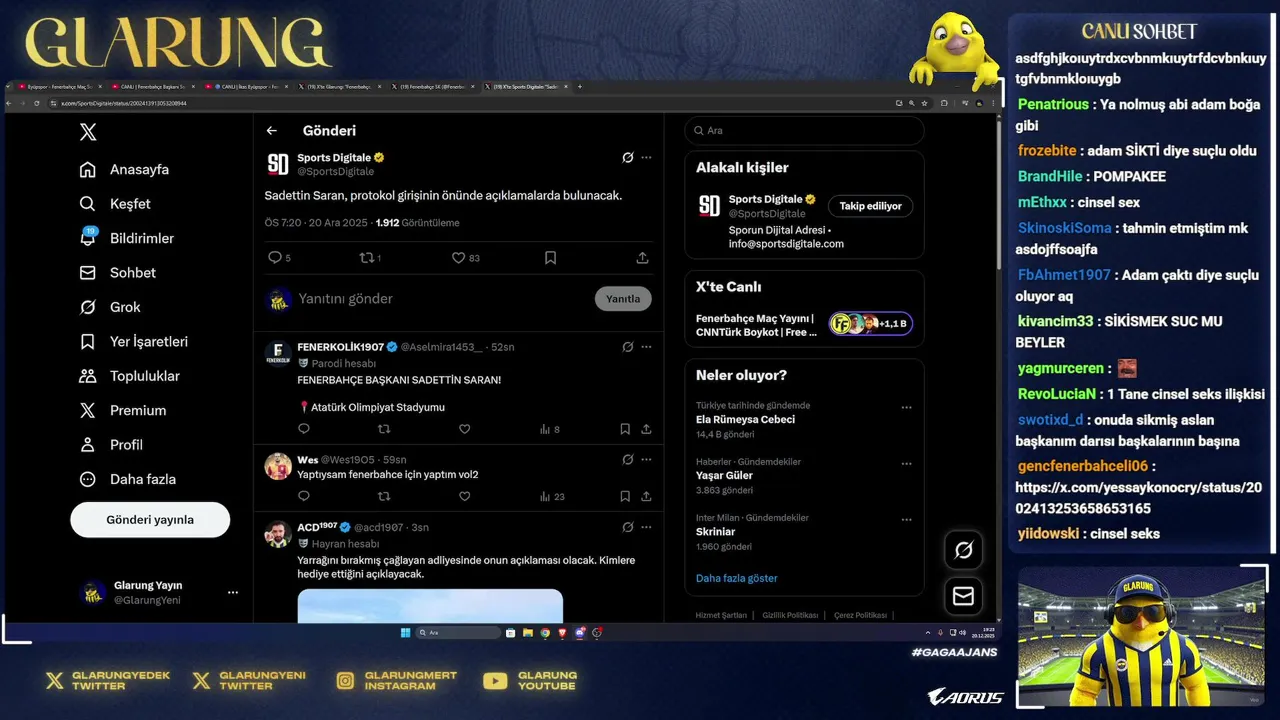This screenshot has height=720, width=1280.
Task: Open Ela Rümeysa Cebeci trend
Action: 745,420
